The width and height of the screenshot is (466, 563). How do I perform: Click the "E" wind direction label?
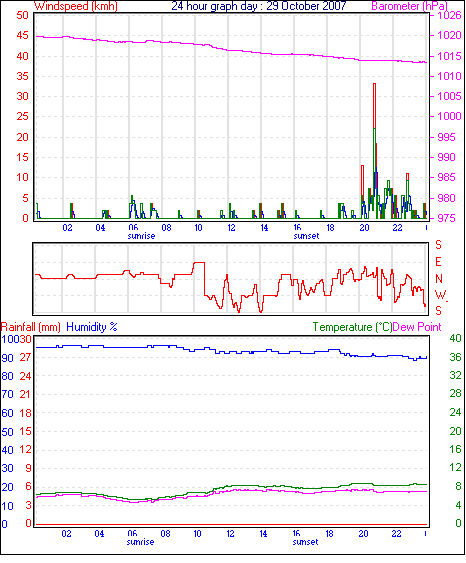[x=438, y=262]
